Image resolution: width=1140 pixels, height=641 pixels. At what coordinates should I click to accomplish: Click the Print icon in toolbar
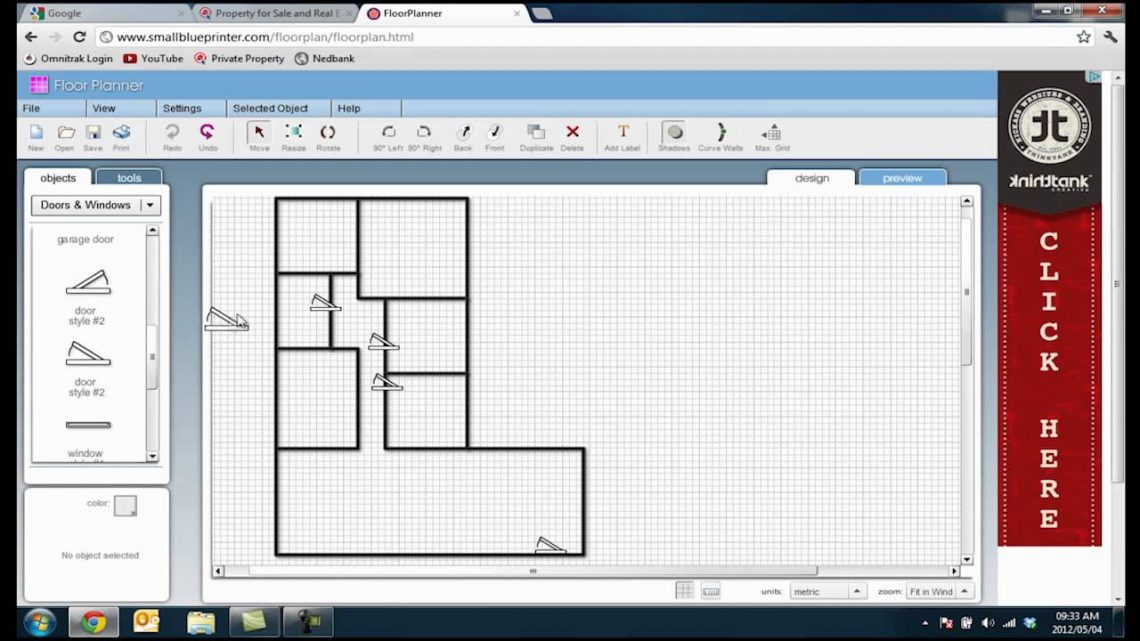(121, 135)
